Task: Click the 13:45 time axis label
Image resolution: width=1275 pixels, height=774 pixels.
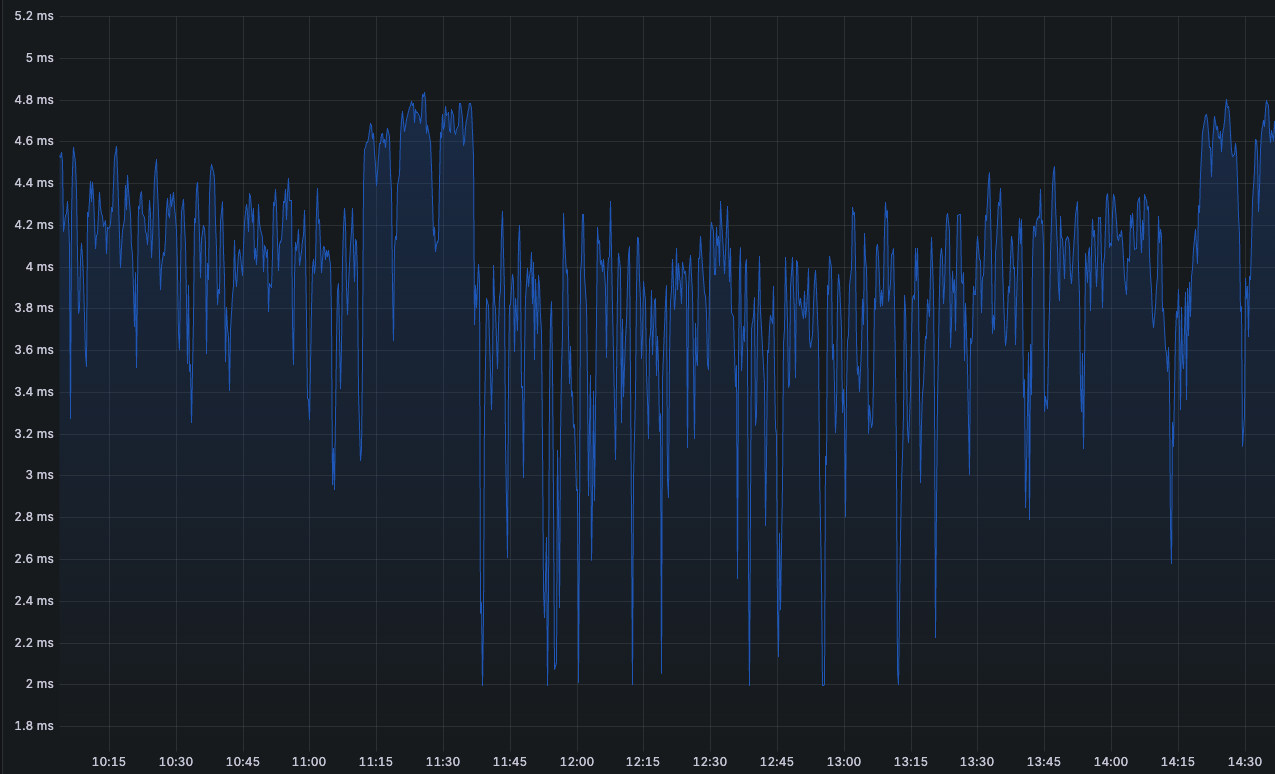Action: 1044,762
